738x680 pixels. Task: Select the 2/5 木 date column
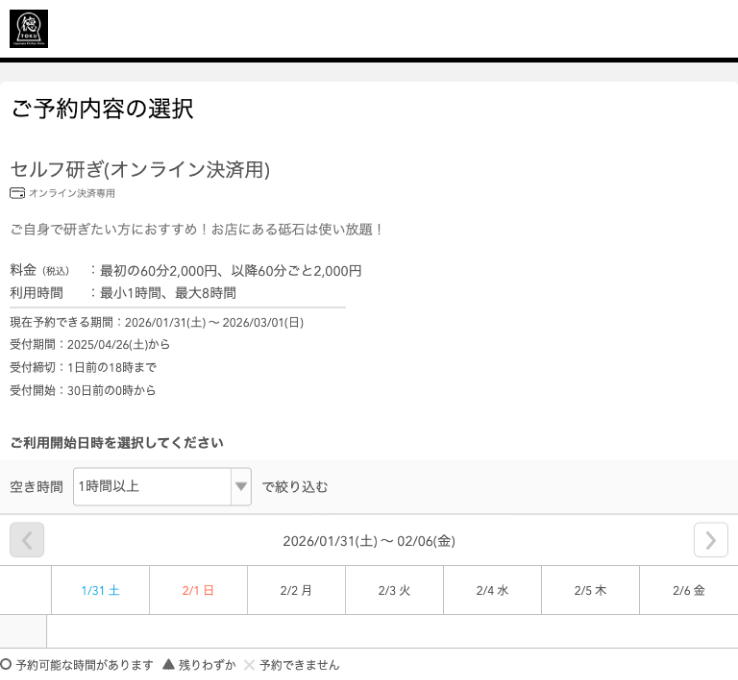[x=590, y=590]
